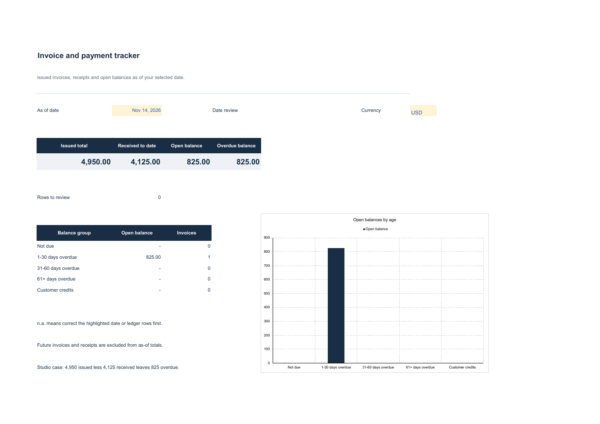
Task: Select the 'Open balance' header in summary table
Action: point(186,146)
